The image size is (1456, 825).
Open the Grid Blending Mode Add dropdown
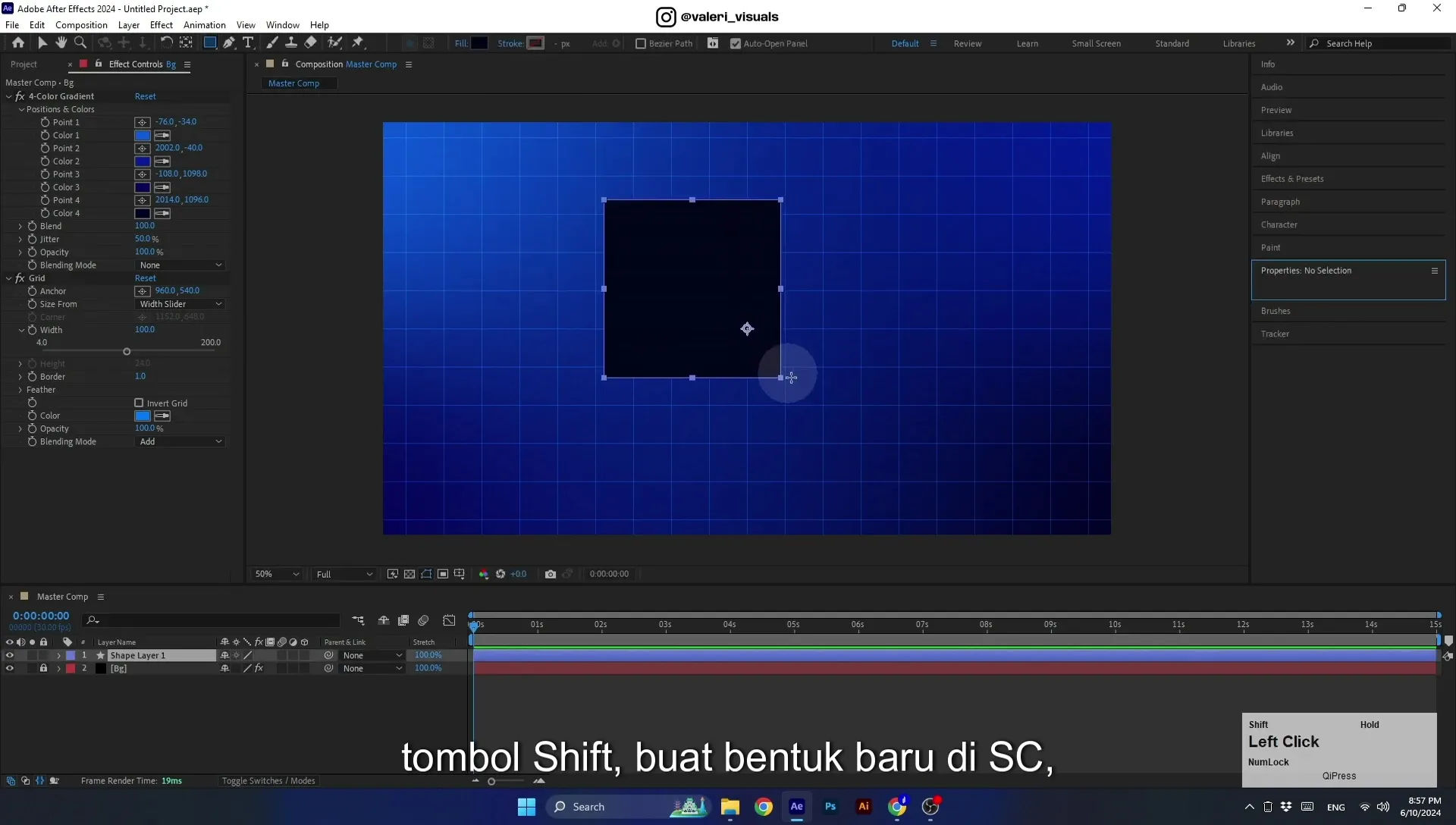[x=180, y=442]
